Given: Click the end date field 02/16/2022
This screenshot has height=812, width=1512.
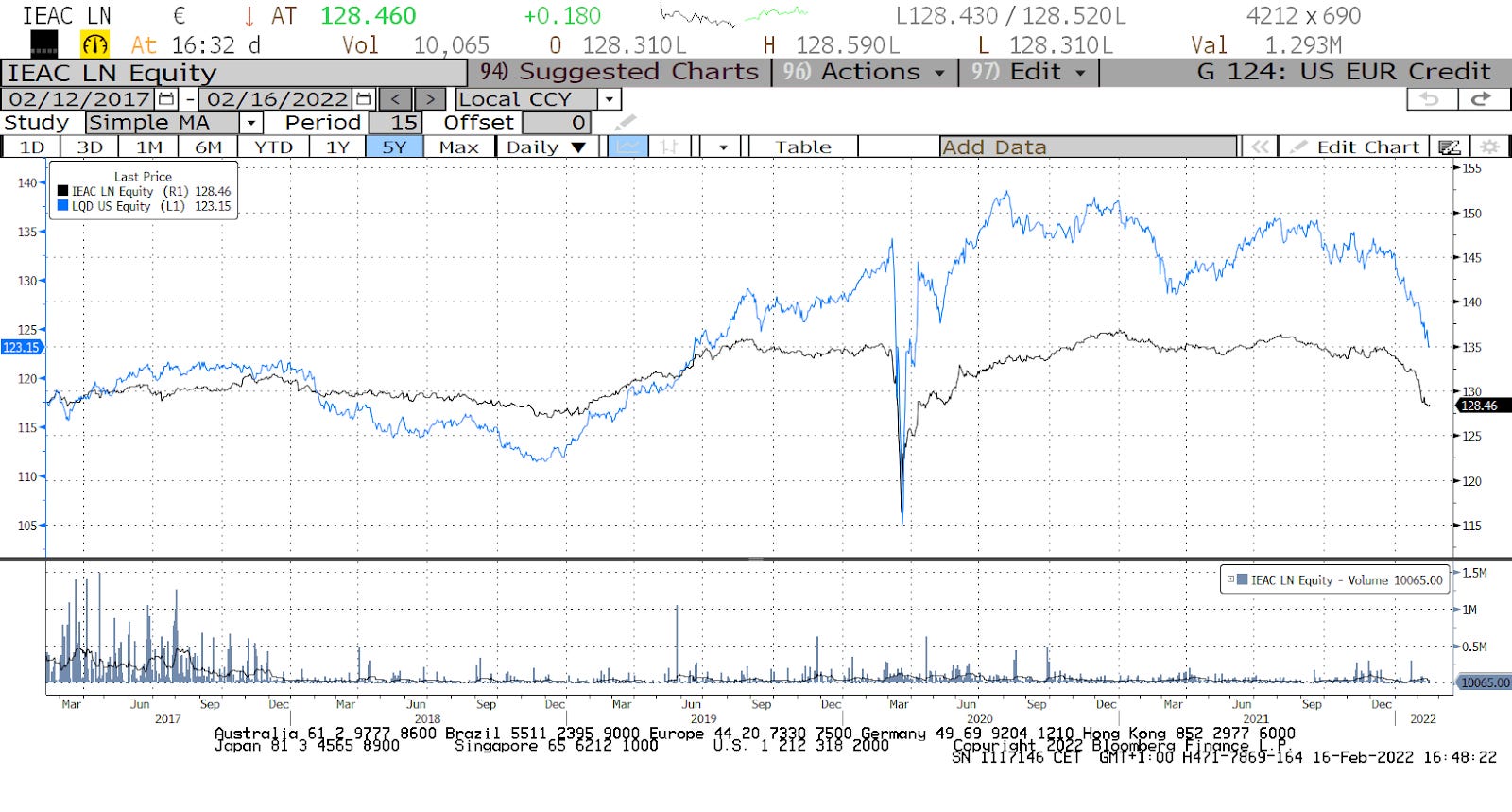Looking at the screenshot, I should (277, 99).
